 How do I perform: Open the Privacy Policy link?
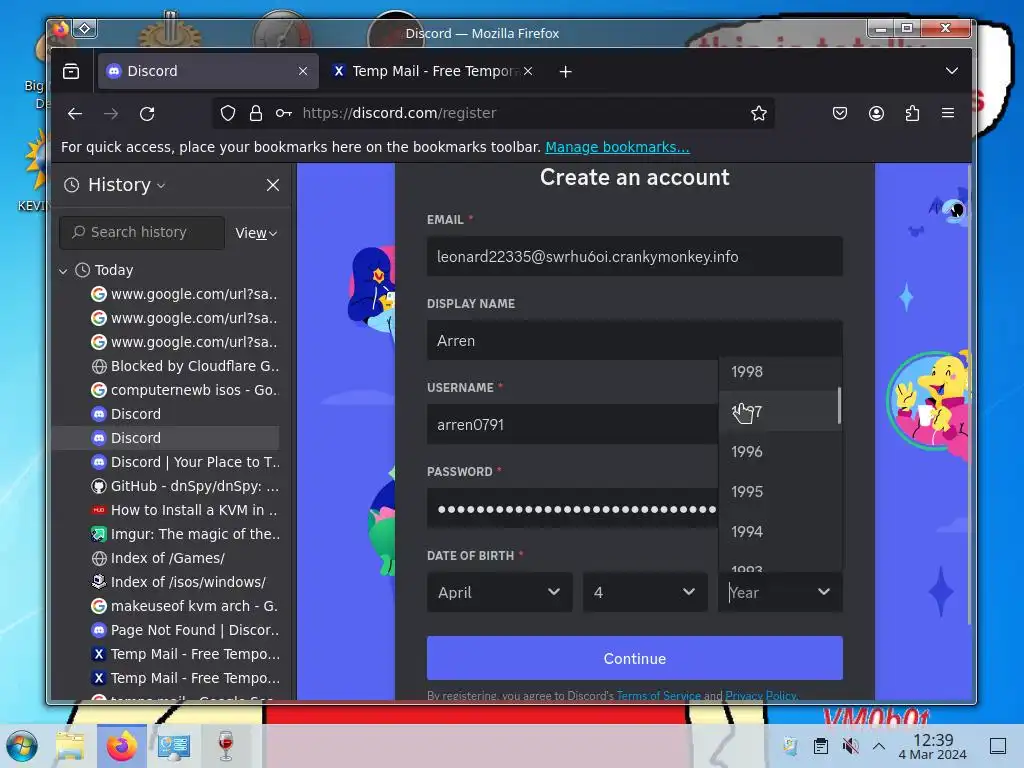pos(761,696)
